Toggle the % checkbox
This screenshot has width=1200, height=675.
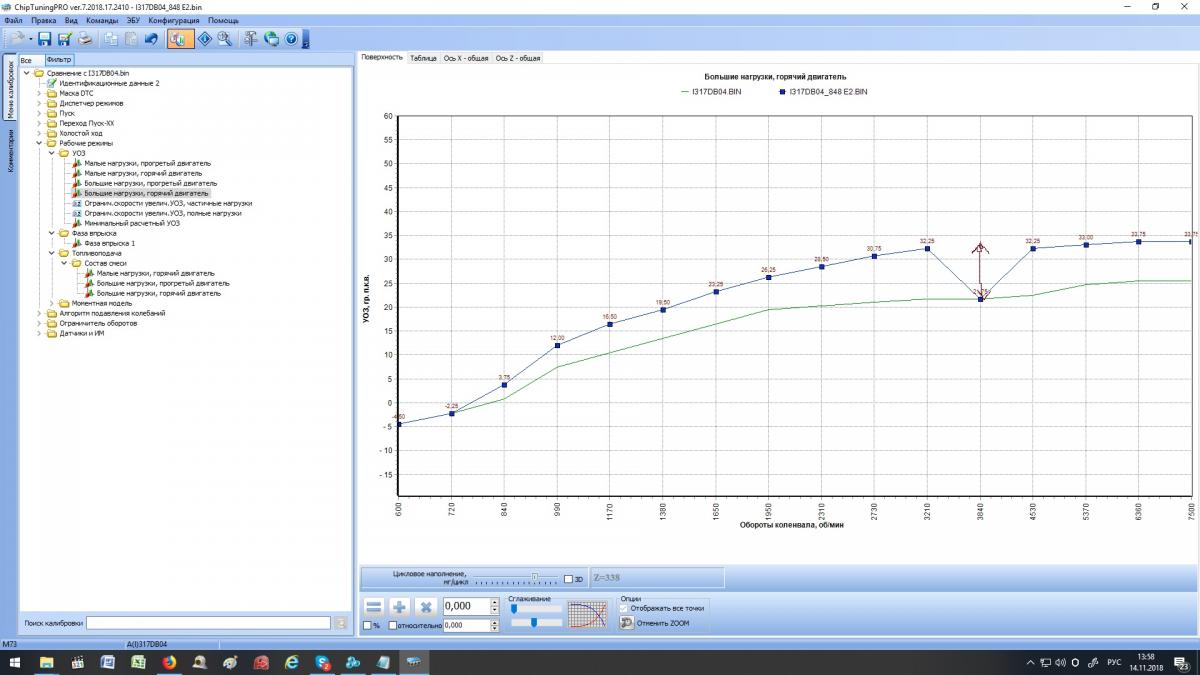tap(367, 625)
